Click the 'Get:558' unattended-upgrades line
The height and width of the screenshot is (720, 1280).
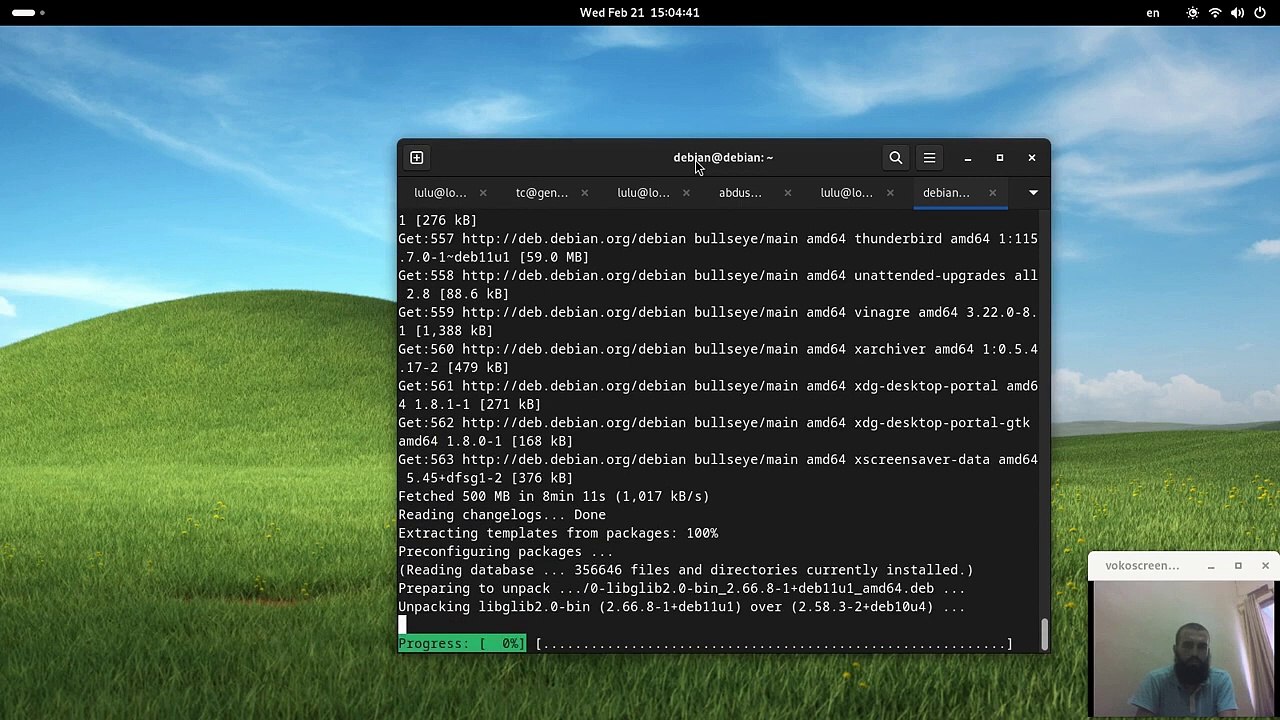point(718,285)
